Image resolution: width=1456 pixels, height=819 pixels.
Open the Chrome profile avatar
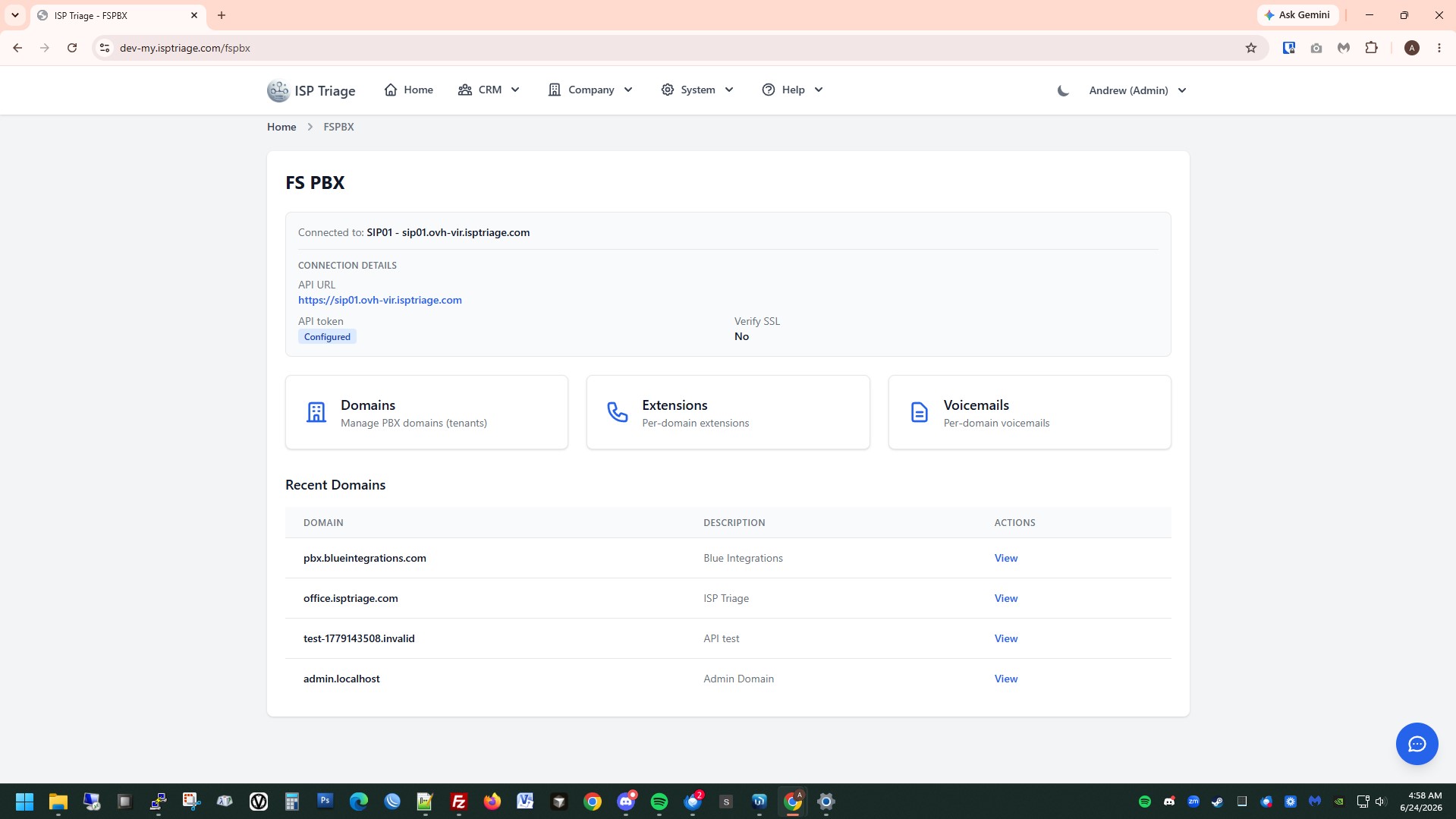pos(1412,48)
